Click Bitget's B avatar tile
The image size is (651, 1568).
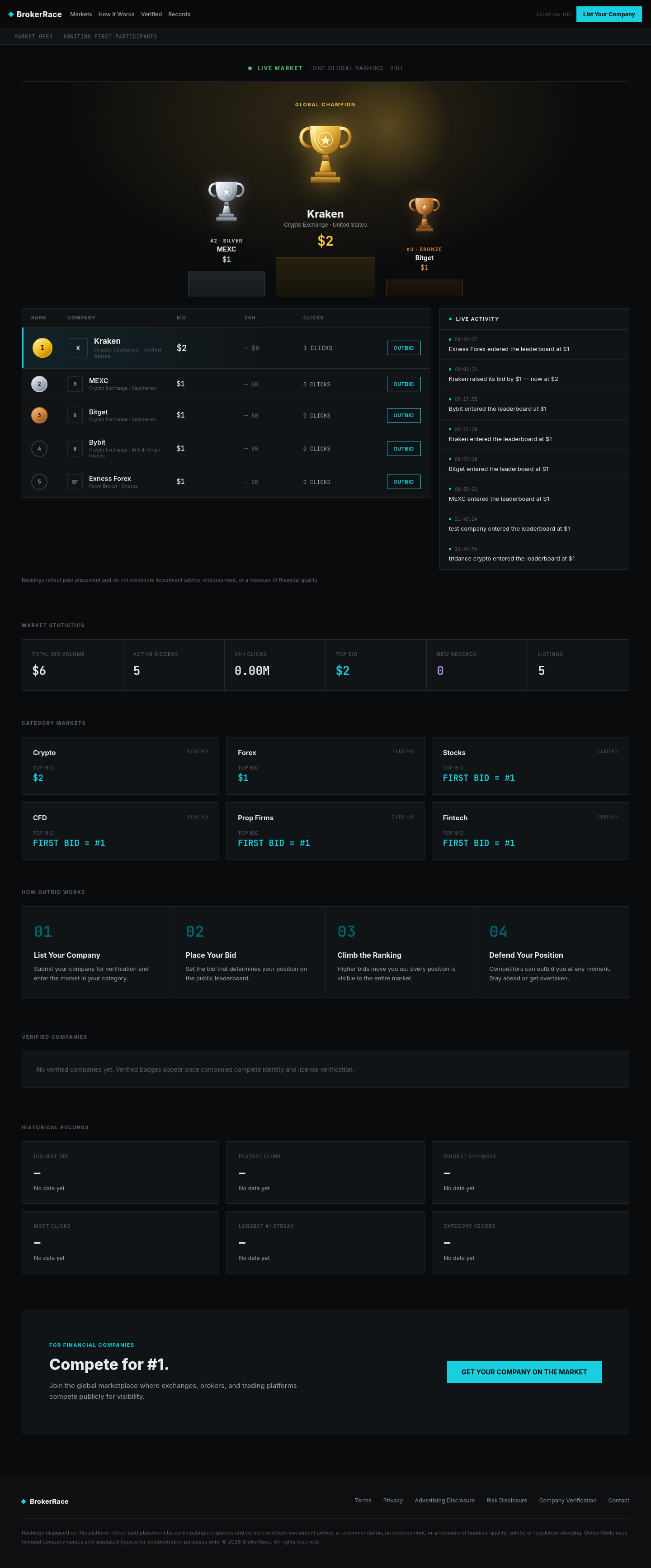click(x=75, y=415)
